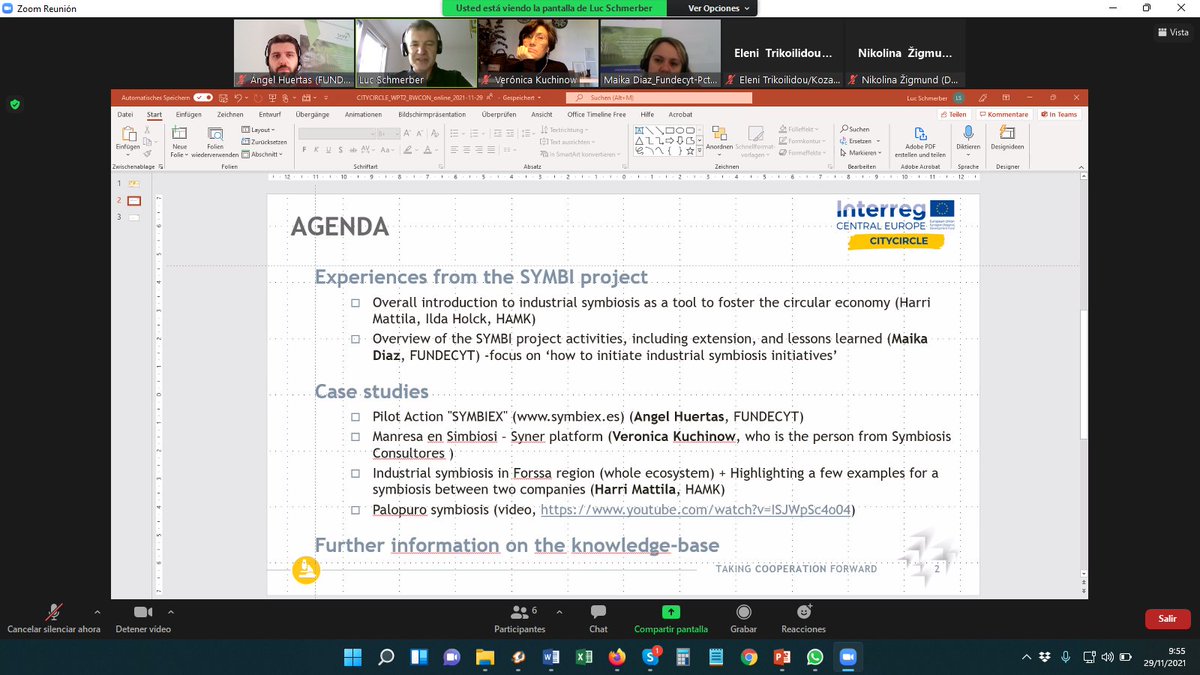1200x675 pixels.
Task: Open the Bildschirmpräsentation tab
Action: tap(433, 115)
